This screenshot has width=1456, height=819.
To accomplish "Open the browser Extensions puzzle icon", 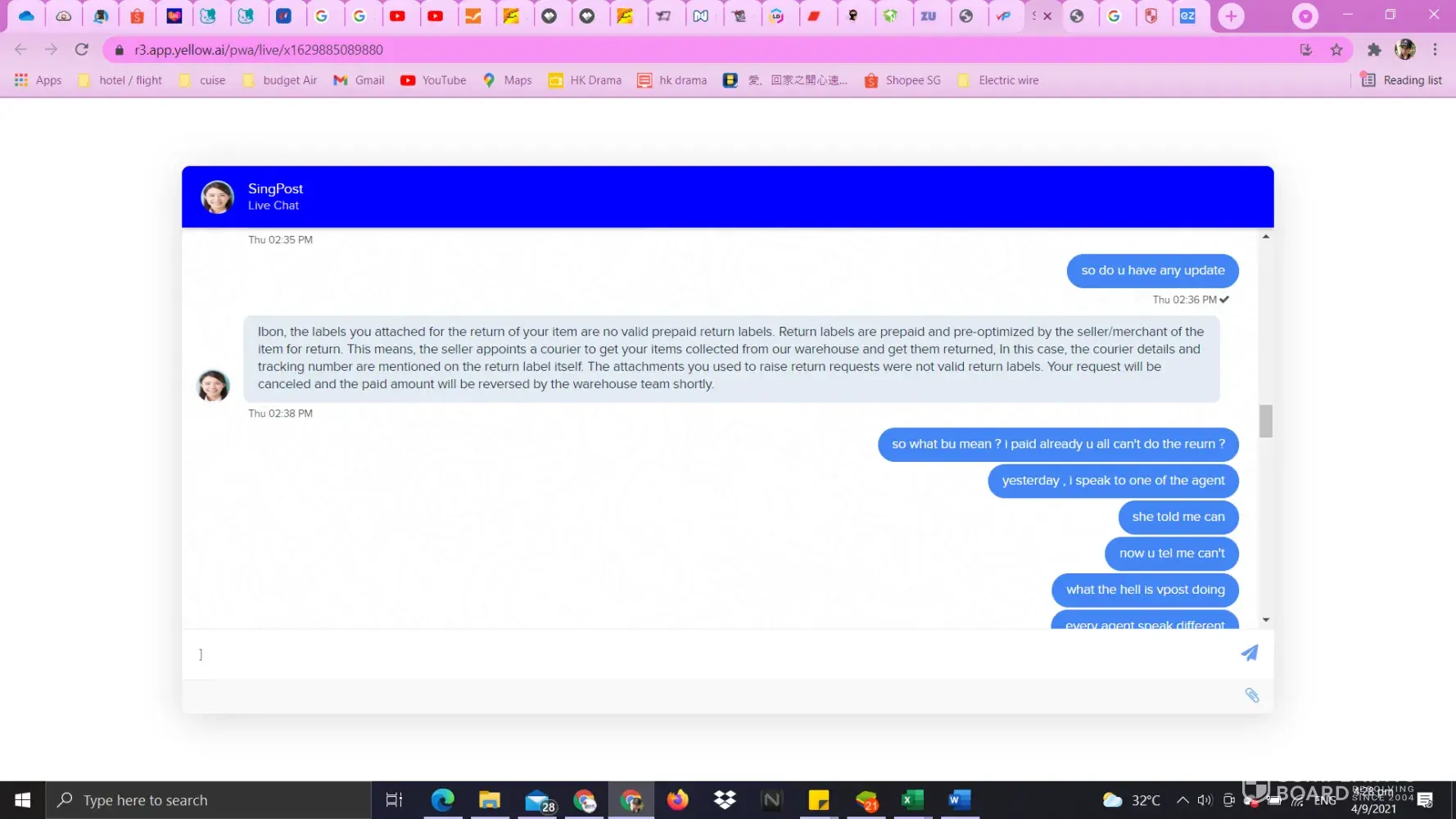I will coord(1374,50).
